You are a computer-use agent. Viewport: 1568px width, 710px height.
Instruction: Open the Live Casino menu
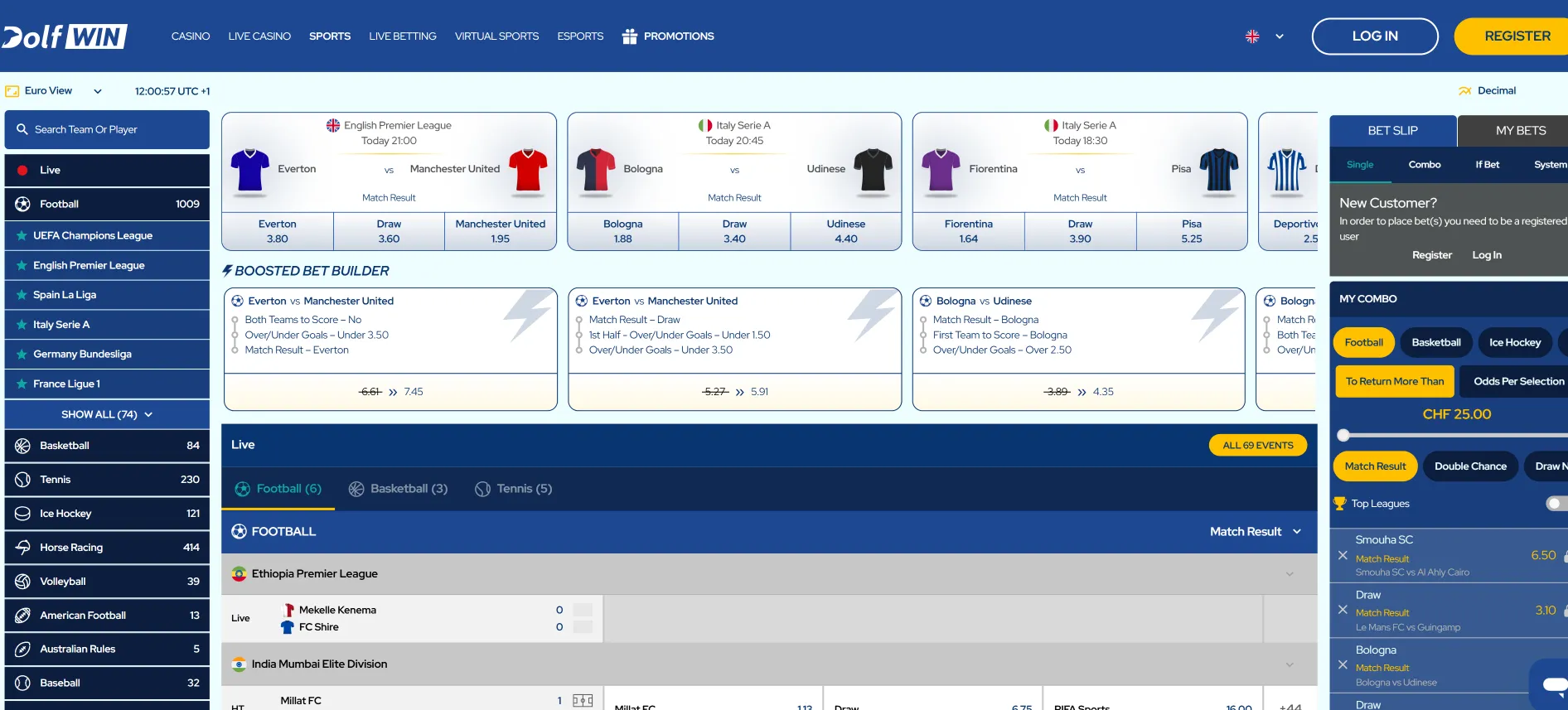click(259, 36)
